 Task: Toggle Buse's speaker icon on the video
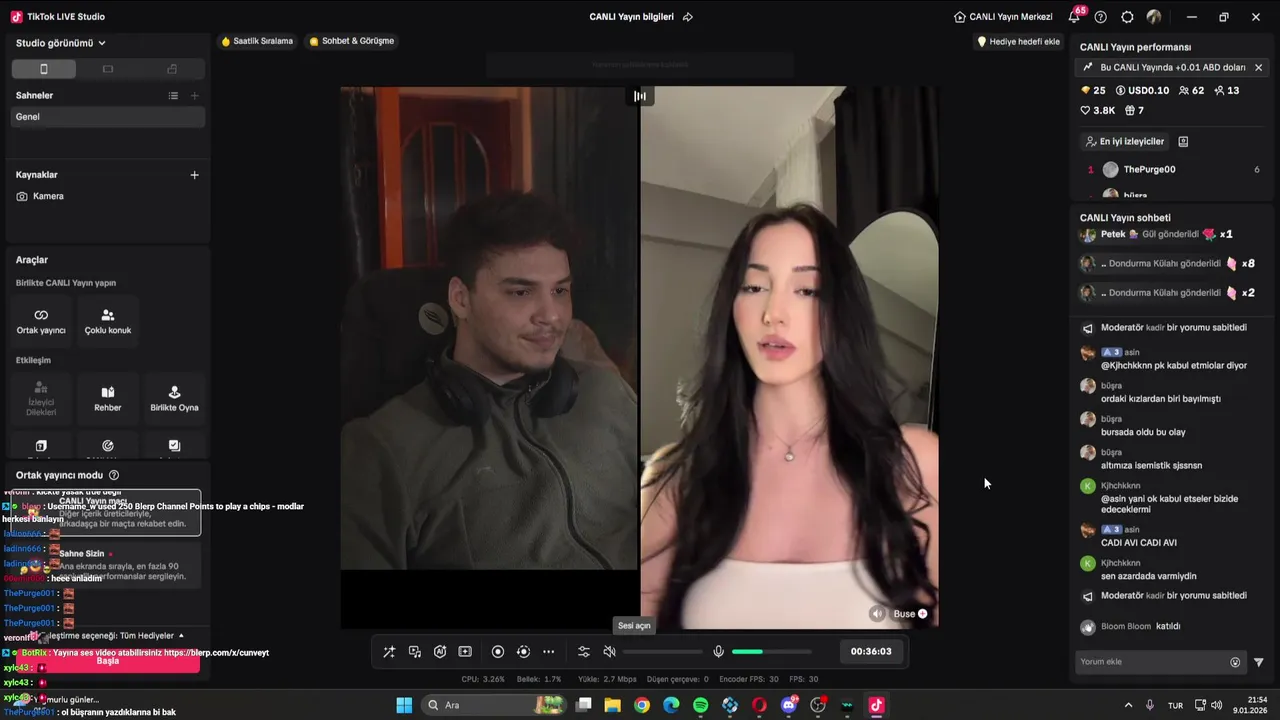[x=877, y=614]
